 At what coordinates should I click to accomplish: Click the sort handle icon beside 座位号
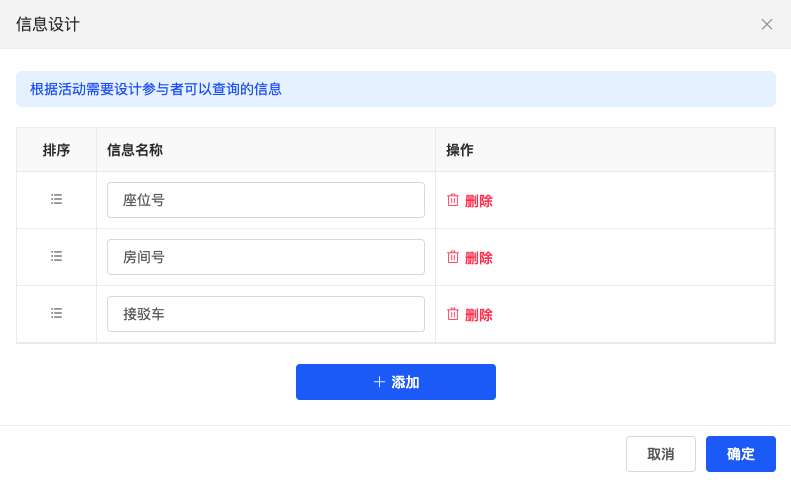tap(56, 199)
